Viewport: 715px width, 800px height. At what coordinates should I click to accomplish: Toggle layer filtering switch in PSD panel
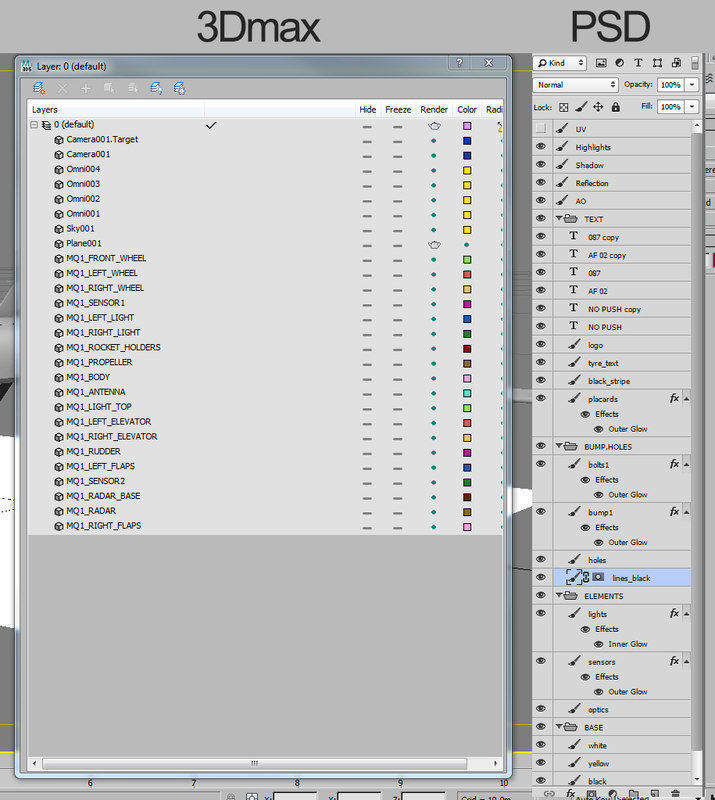click(x=695, y=63)
